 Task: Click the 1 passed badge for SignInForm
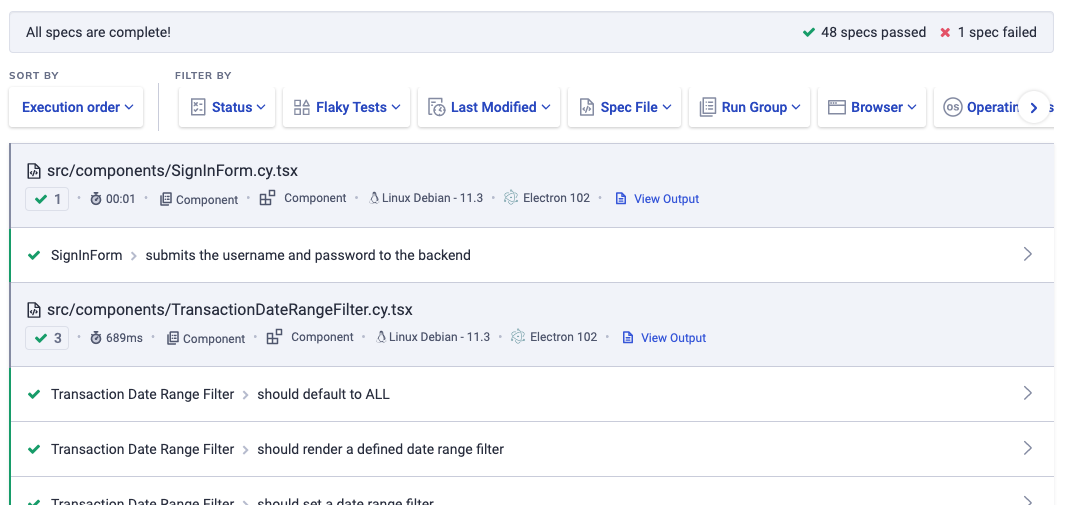(x=47, y=199)
